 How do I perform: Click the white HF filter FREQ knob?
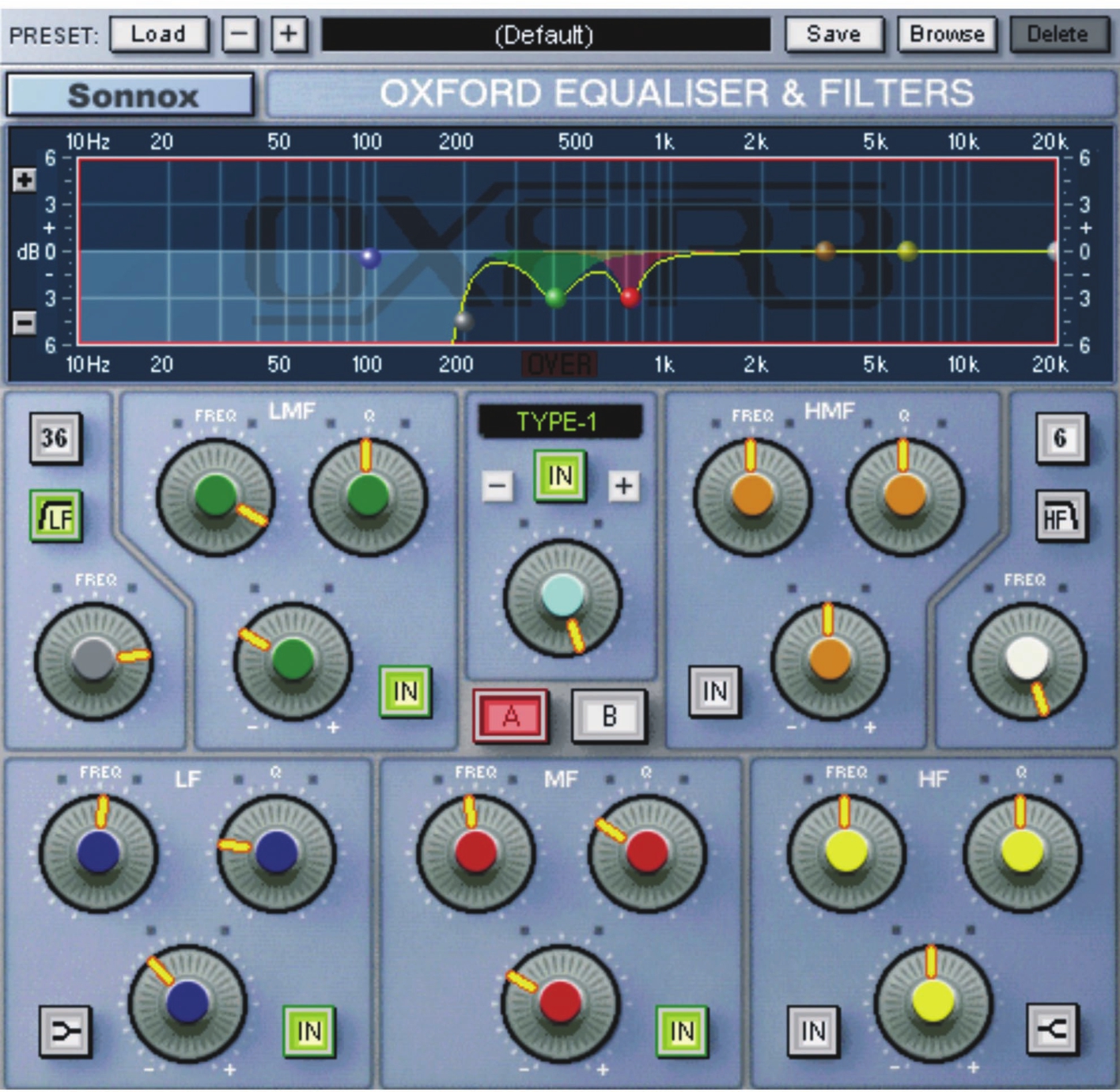(1027, 660)
